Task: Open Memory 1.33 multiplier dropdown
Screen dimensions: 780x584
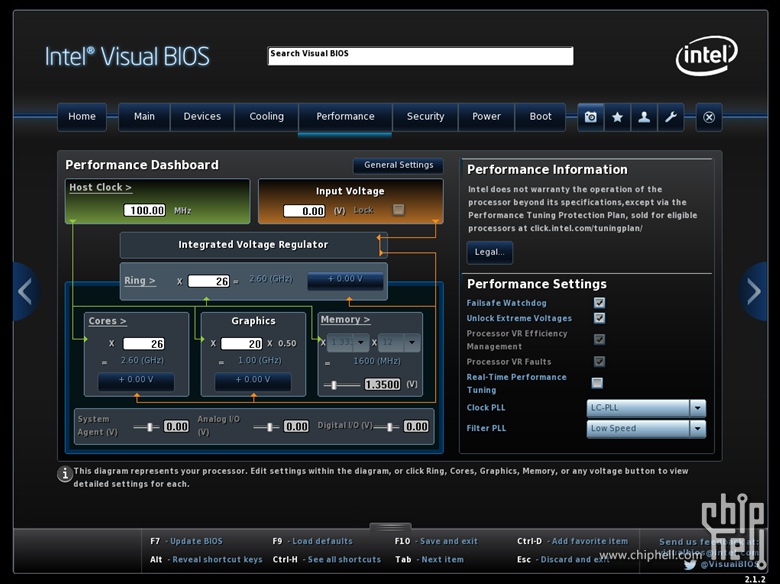Action: [x=349, y=342]
